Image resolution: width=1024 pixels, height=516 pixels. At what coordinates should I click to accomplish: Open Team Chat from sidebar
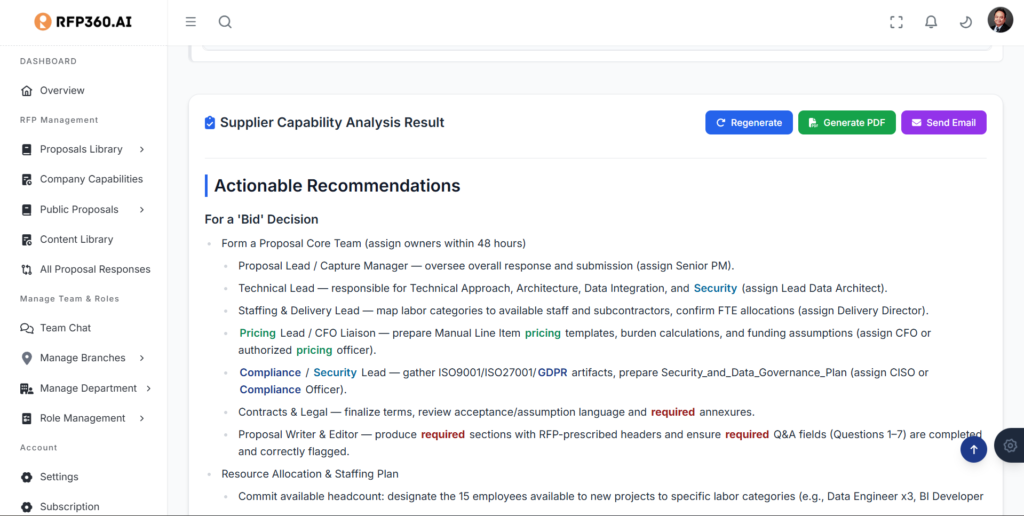pos(65,328)
